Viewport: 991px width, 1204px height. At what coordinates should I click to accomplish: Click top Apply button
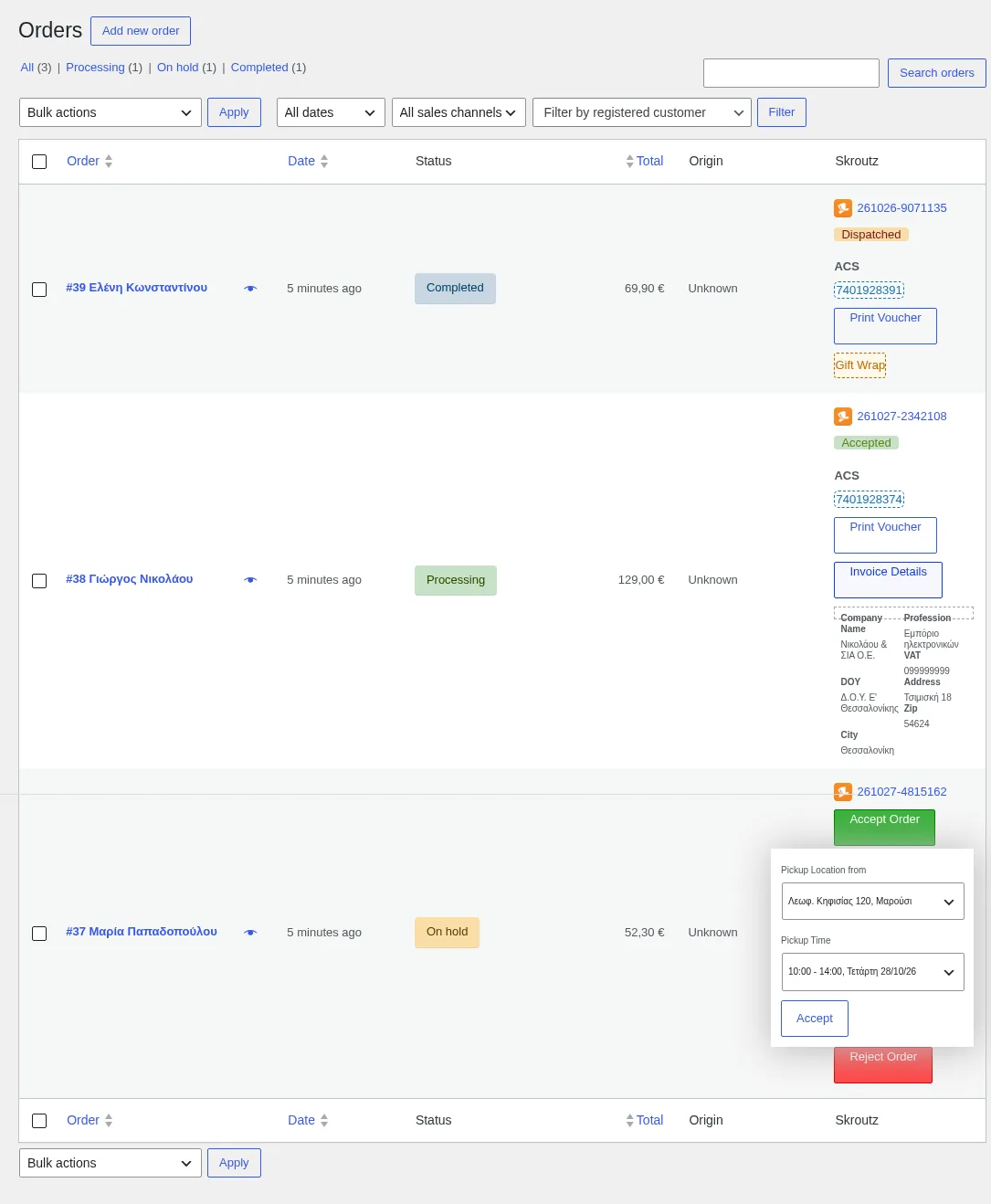234,112
